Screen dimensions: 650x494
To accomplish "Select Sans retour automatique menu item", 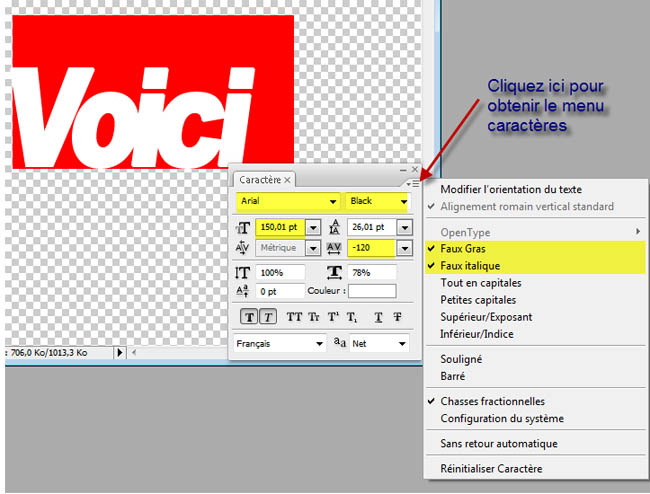I will [536, 444].
